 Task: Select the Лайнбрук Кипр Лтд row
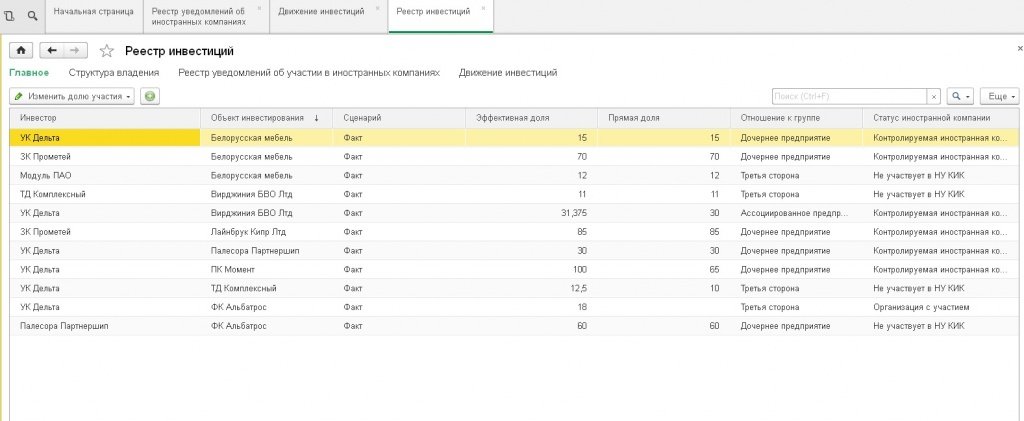point(515,232)
